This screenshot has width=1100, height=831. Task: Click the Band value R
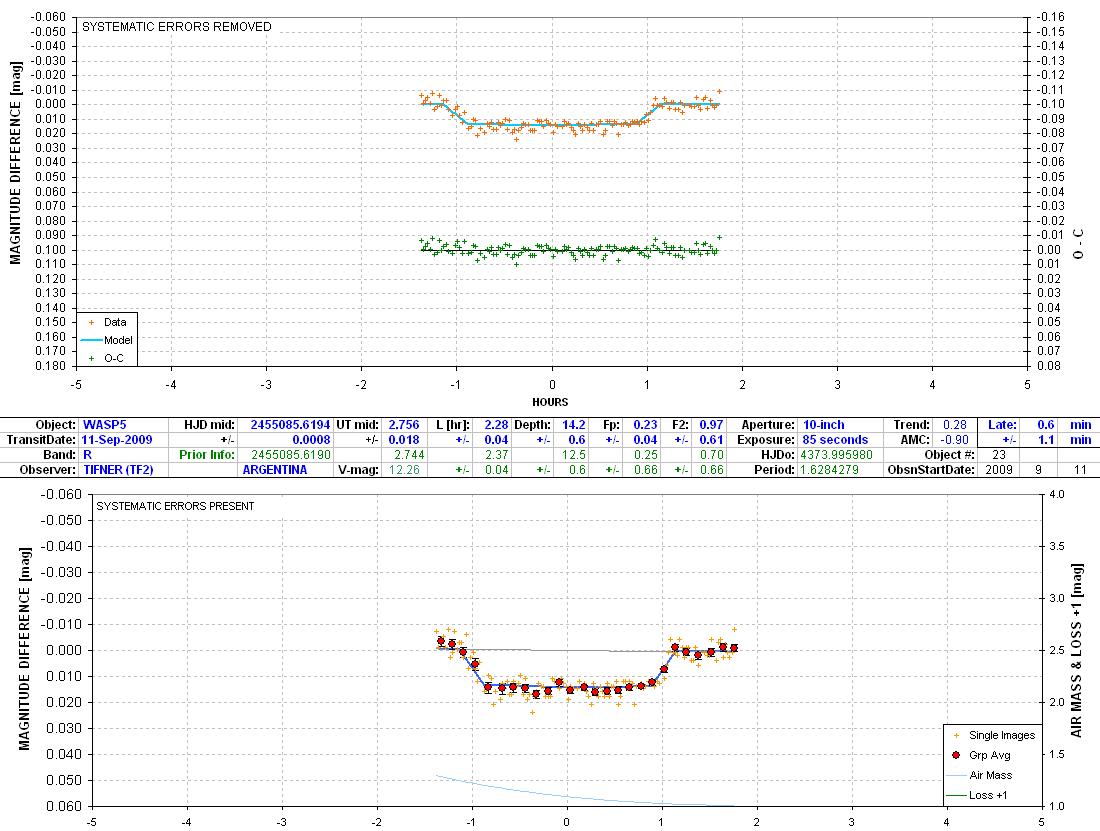click(x=87, y=454)
